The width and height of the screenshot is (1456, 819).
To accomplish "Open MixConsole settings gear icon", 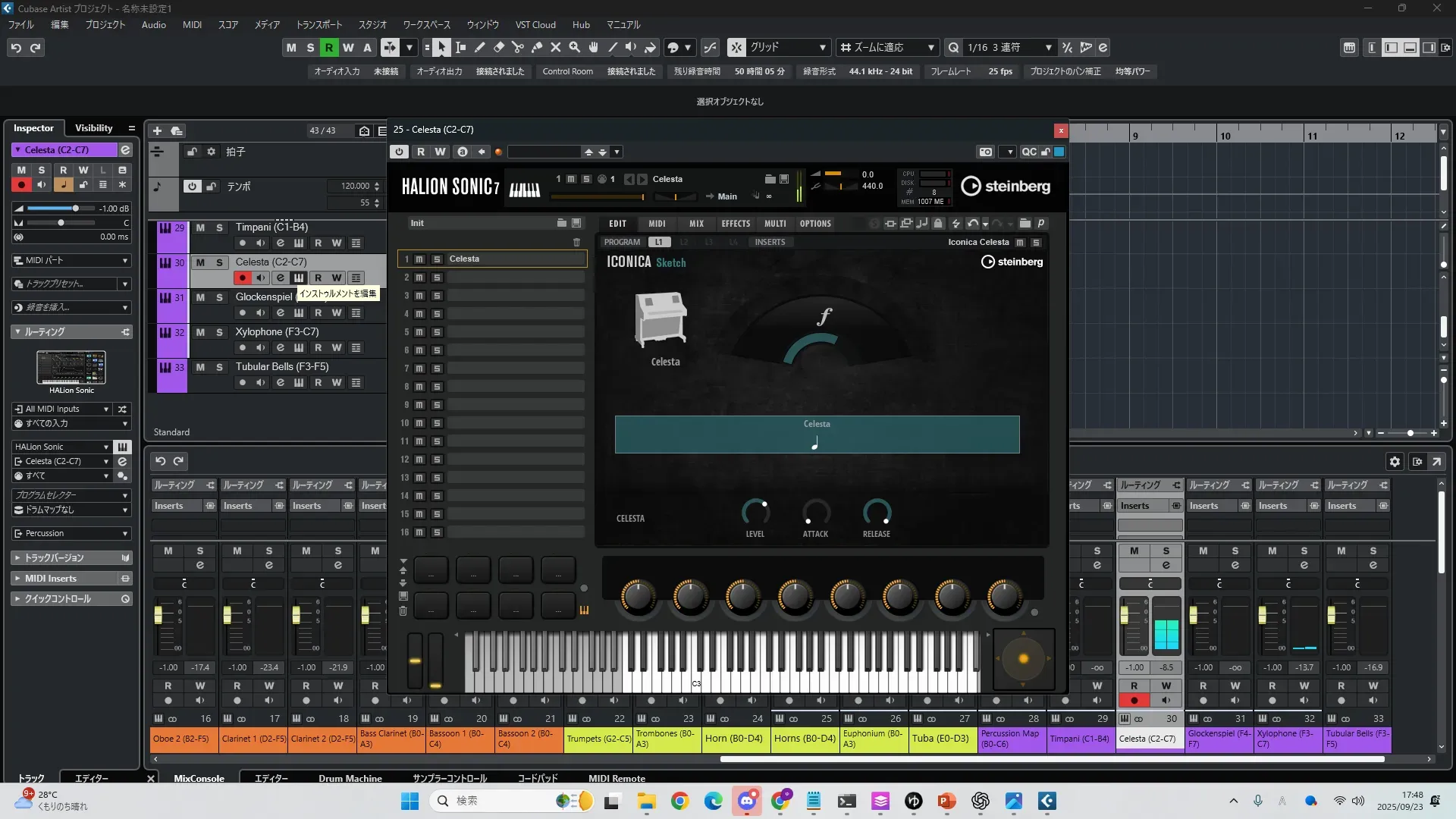I will pyautogui.click(x=1395, y=461).
